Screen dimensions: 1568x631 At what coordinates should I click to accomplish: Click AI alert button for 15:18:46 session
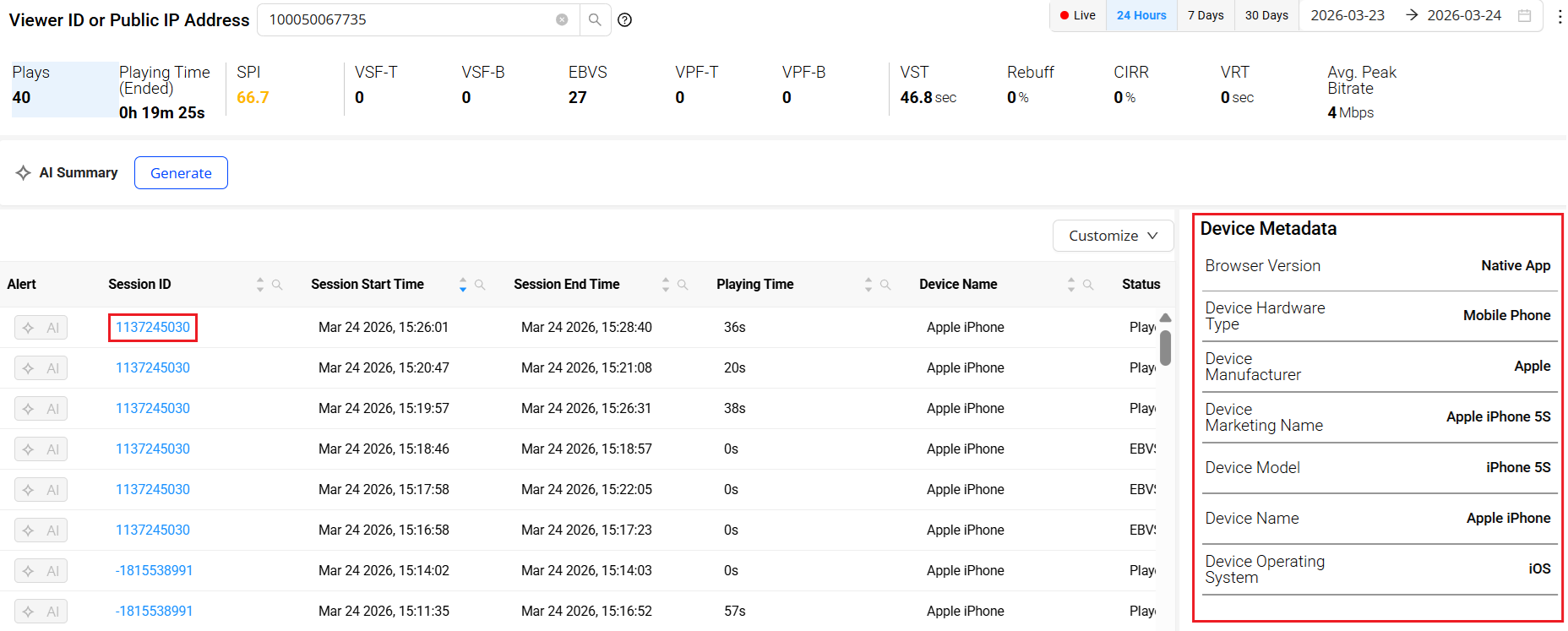(41, 449)
